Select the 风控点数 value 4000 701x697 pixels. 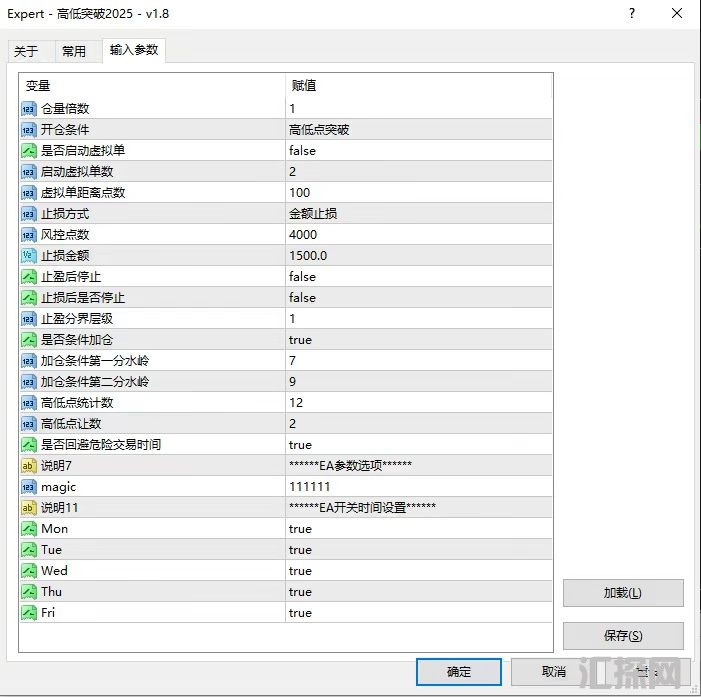coord(419,235)
